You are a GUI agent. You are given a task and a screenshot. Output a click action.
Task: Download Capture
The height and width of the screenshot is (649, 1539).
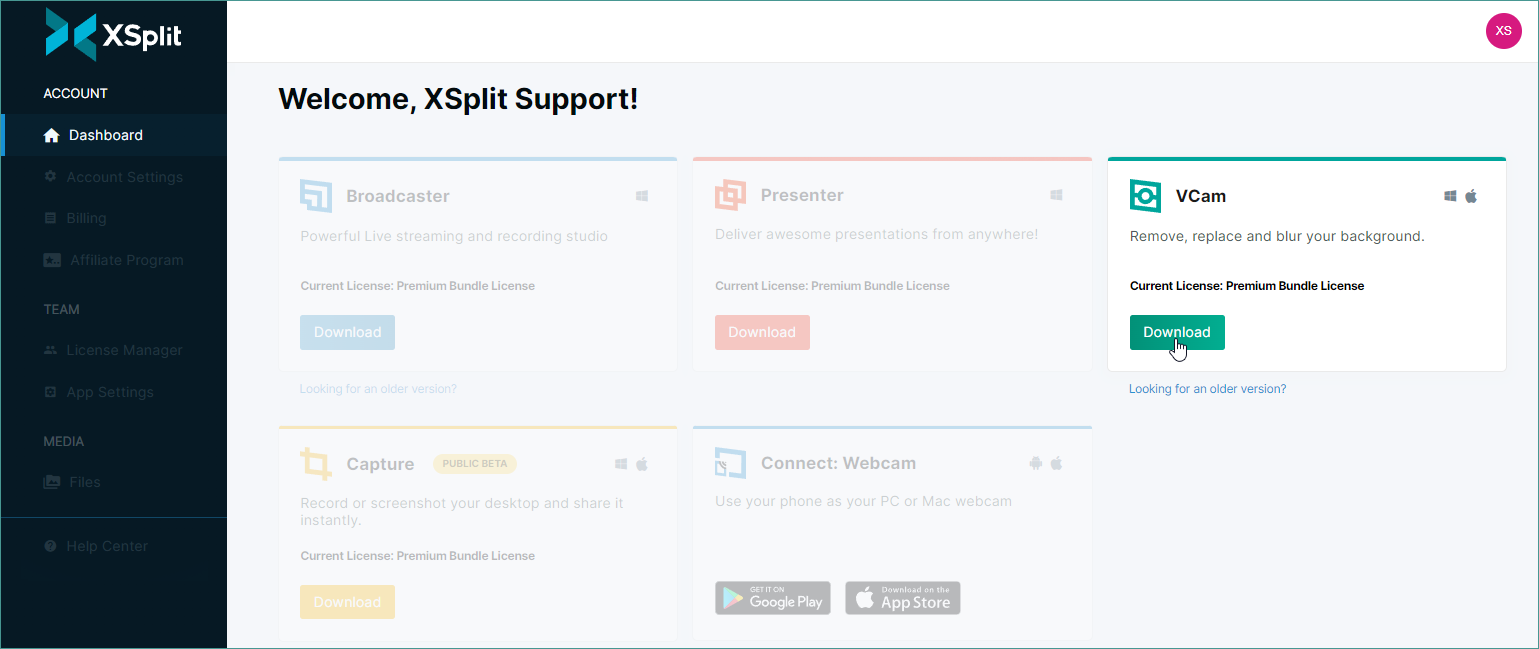click(347, 602)
